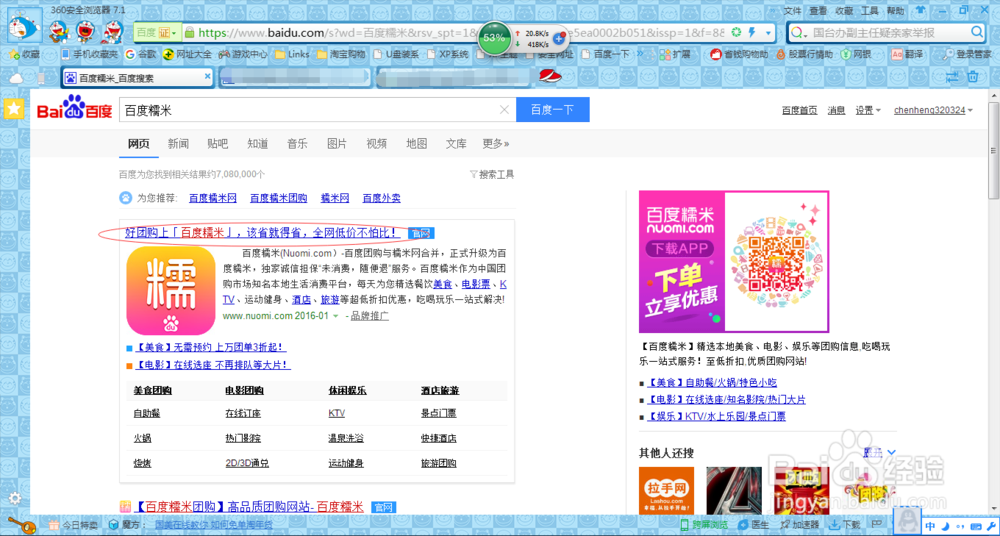Expand the bookmarks overflow chevron
The width and height of the screenshot is (1000, 536).
[x=641, y=54]
